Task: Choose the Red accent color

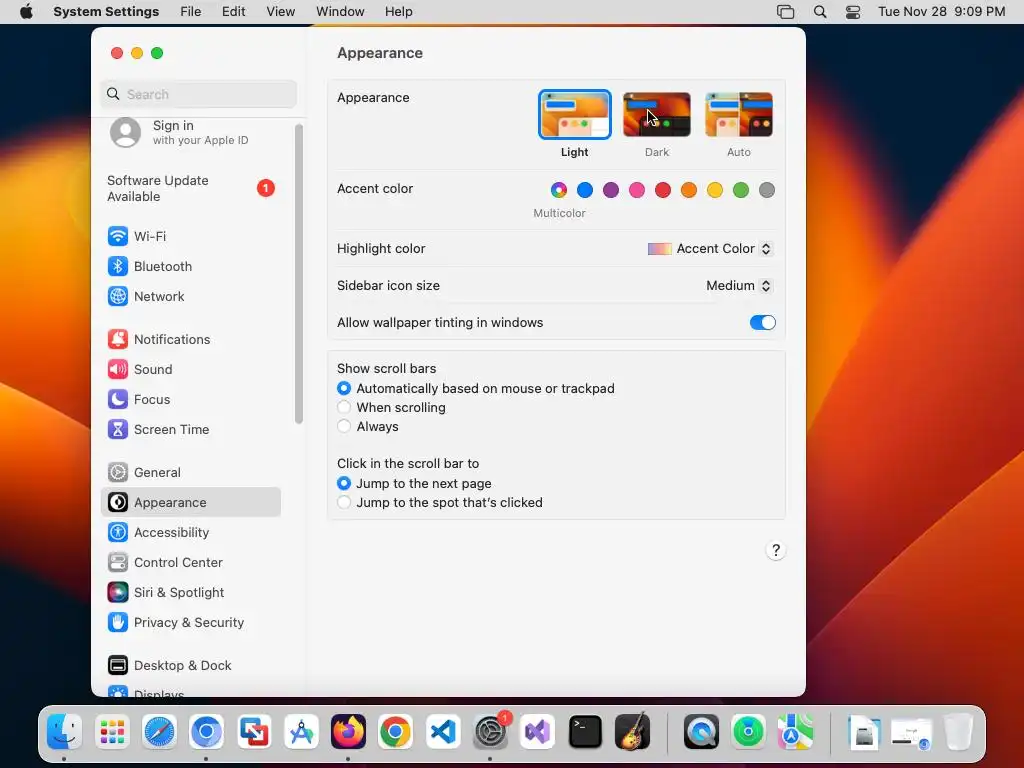Action: [663, 190]
